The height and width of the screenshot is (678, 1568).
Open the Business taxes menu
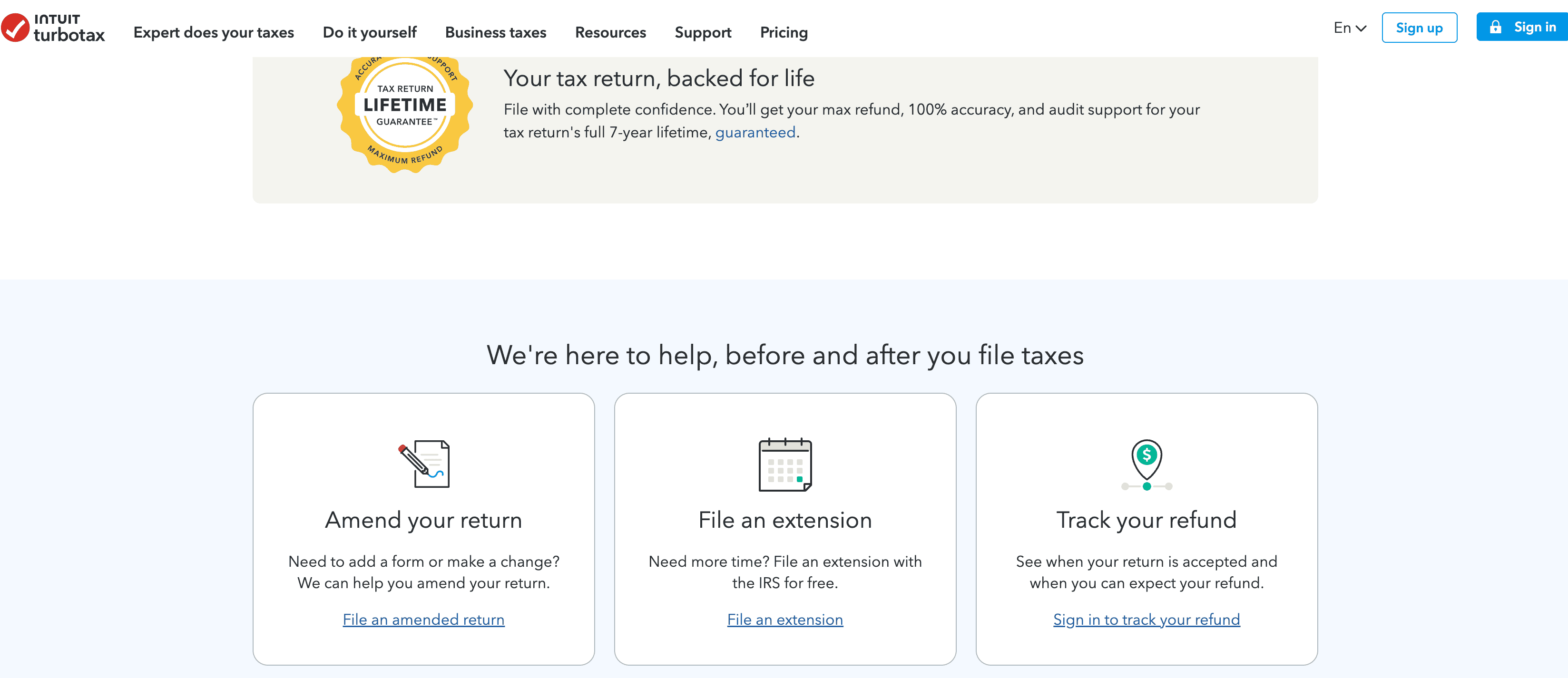point(496,32)
